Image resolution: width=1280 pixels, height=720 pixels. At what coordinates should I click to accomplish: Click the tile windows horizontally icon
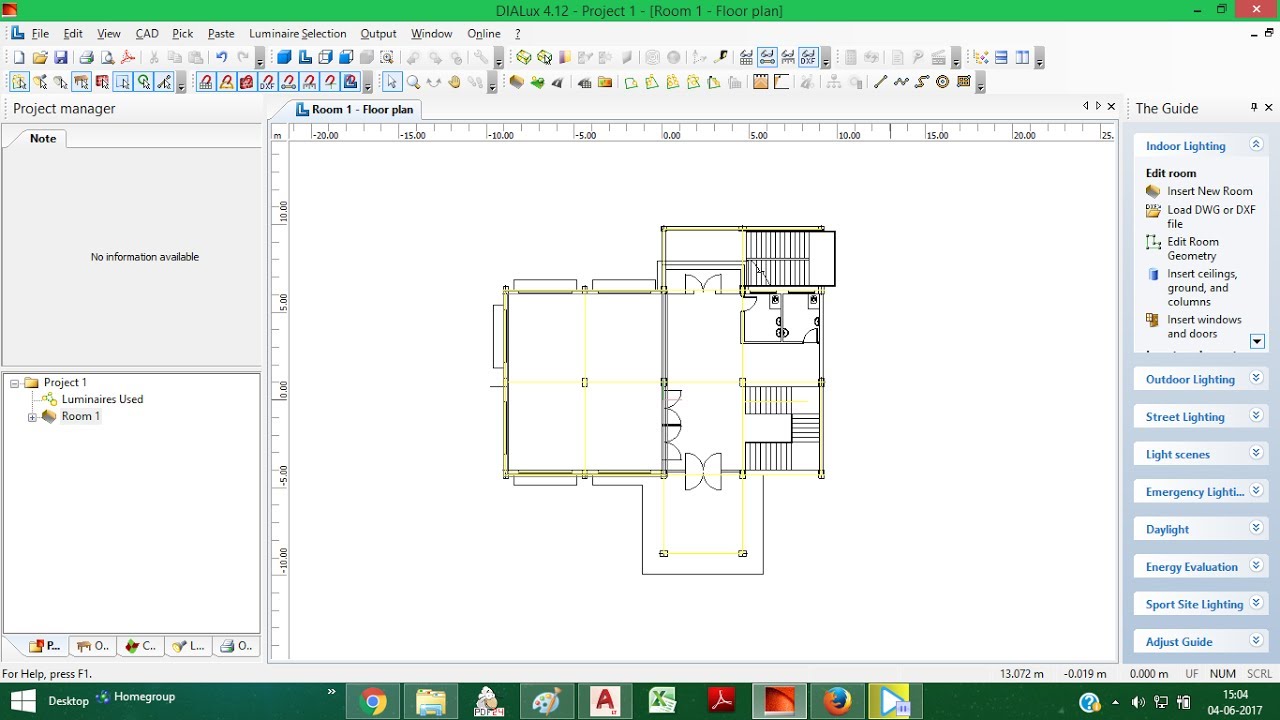click(x=1001, y=58)
